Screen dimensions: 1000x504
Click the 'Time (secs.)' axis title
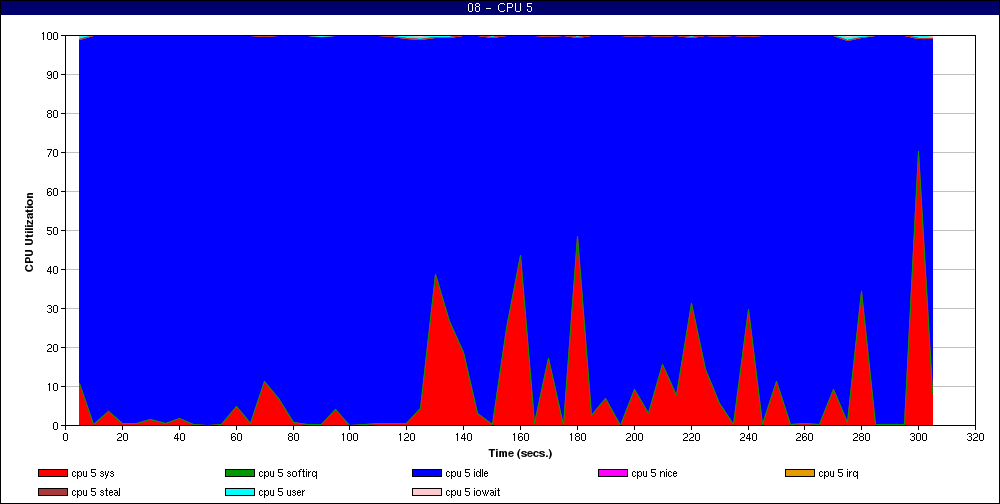[520, 454]
